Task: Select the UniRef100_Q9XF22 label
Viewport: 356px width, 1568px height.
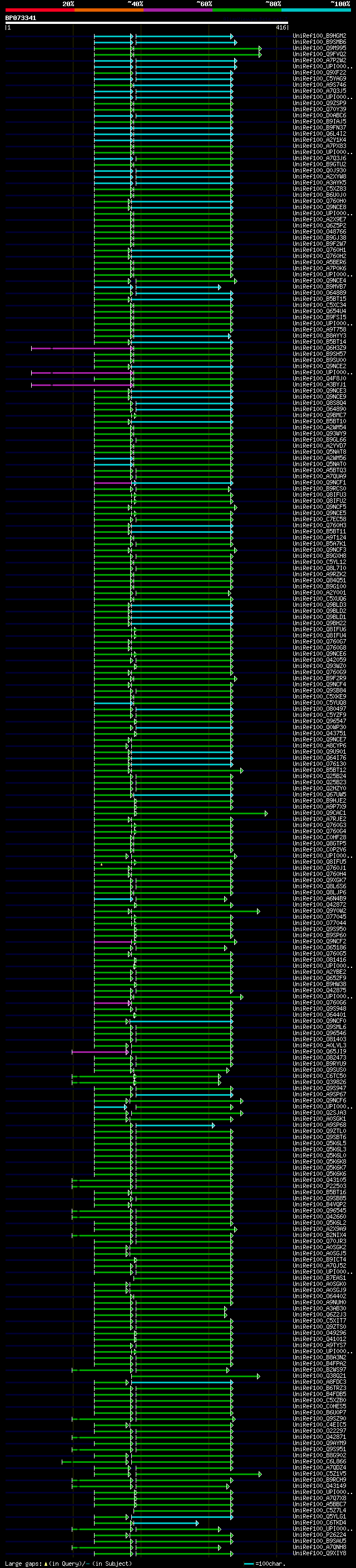Action: pos(319,72)
